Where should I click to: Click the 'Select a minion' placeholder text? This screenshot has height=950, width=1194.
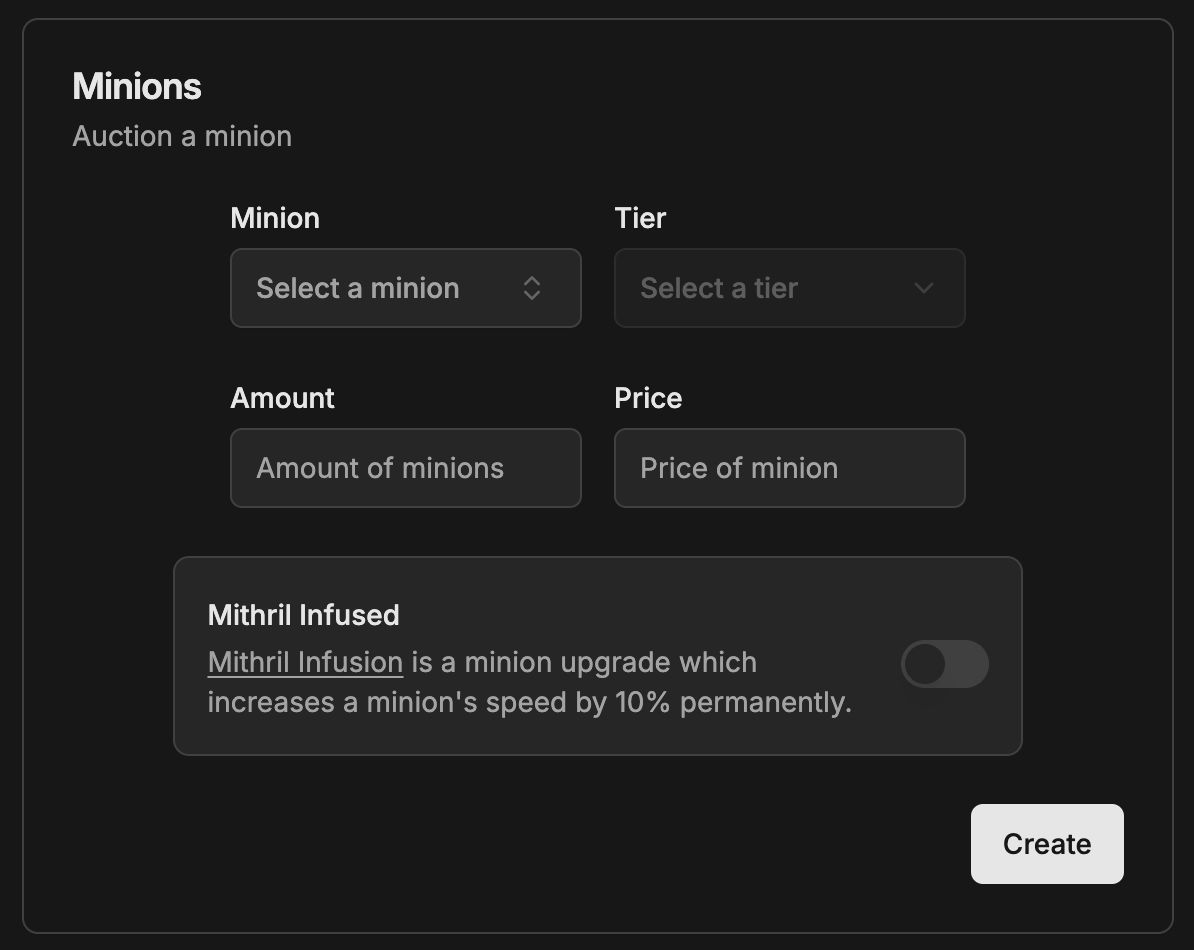357,288
